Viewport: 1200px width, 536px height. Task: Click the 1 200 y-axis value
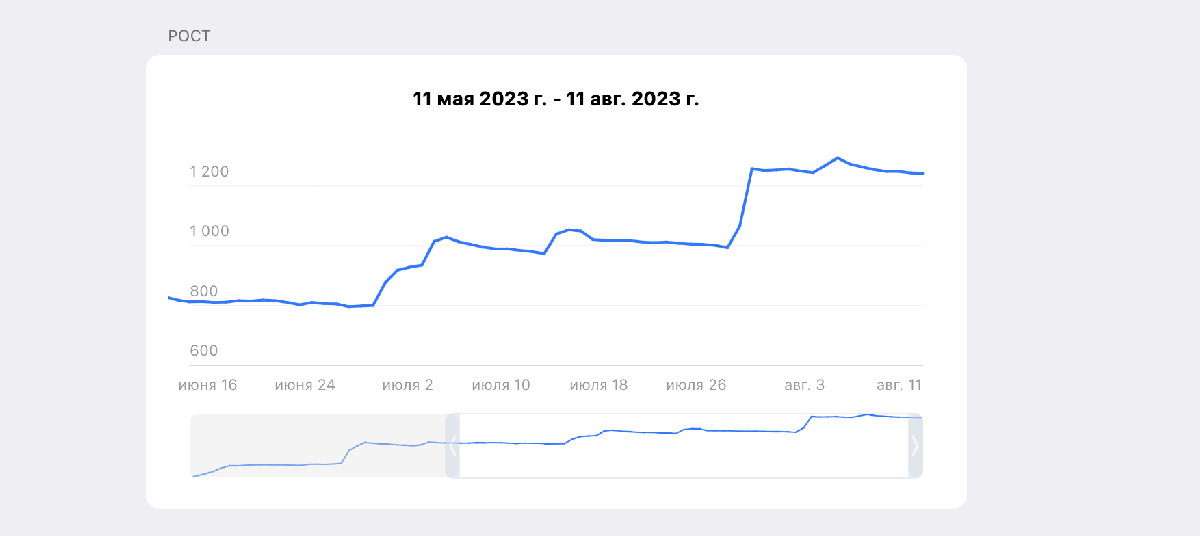[209, 172]
